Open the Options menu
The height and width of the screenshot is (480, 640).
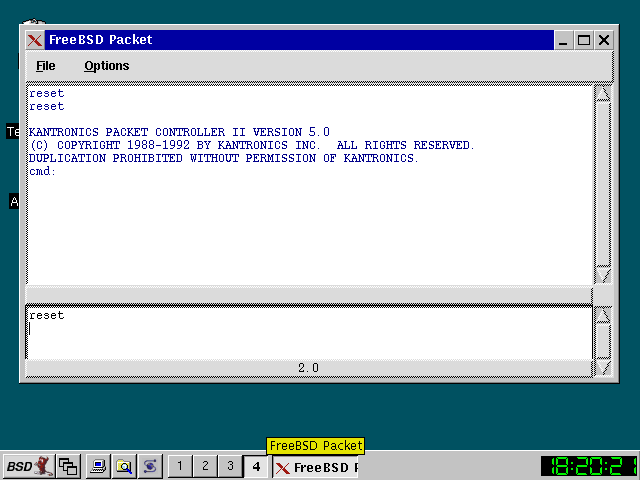pyautogui.click(x=106, y=66)
